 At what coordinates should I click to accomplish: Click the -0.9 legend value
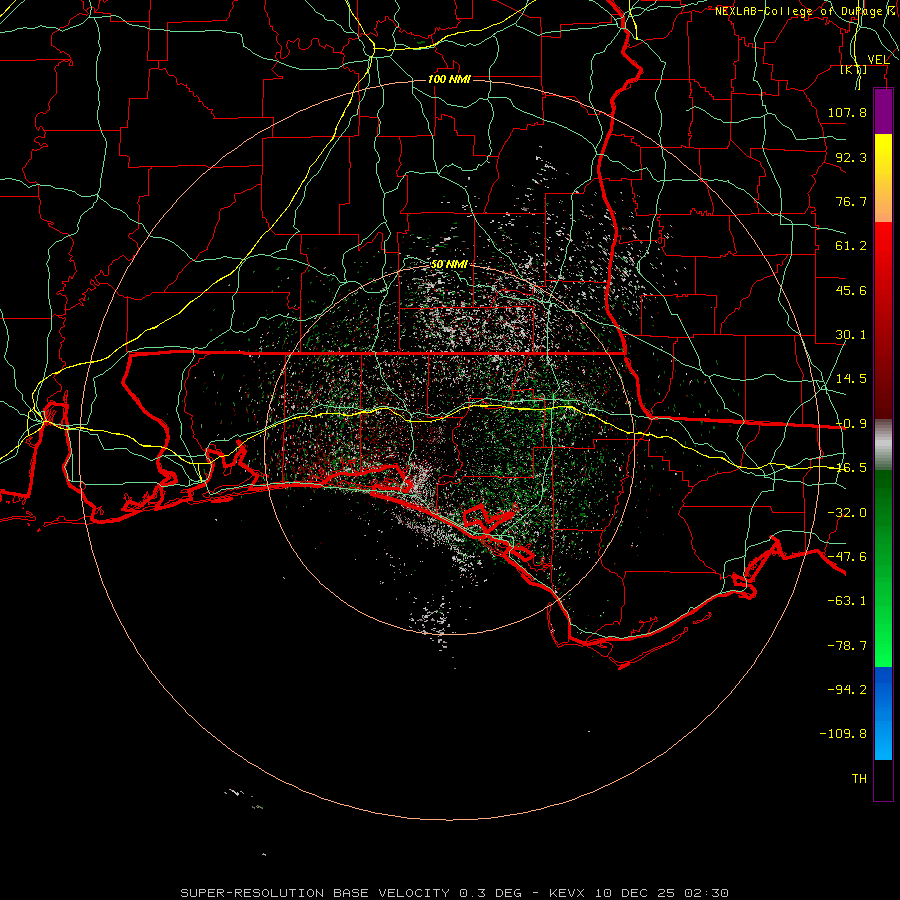(852, 424)
